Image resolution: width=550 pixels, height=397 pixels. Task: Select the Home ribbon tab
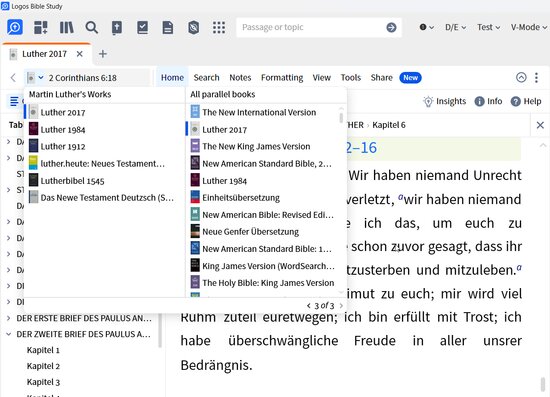pos(172,78)
